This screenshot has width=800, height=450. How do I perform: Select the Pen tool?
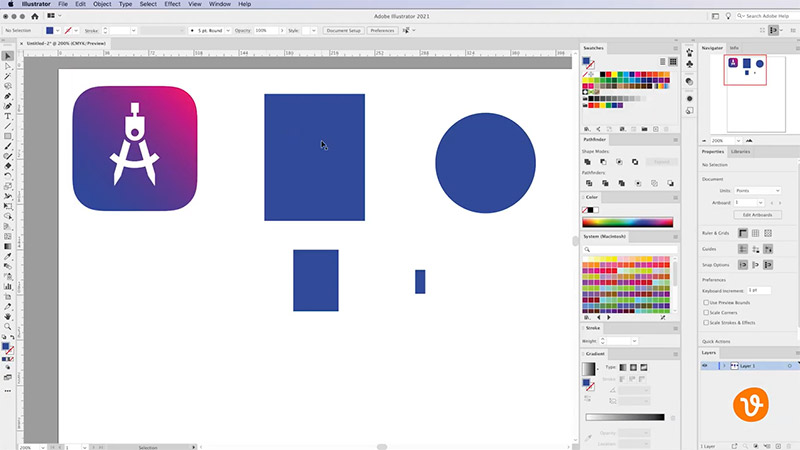tap(8, 96)
